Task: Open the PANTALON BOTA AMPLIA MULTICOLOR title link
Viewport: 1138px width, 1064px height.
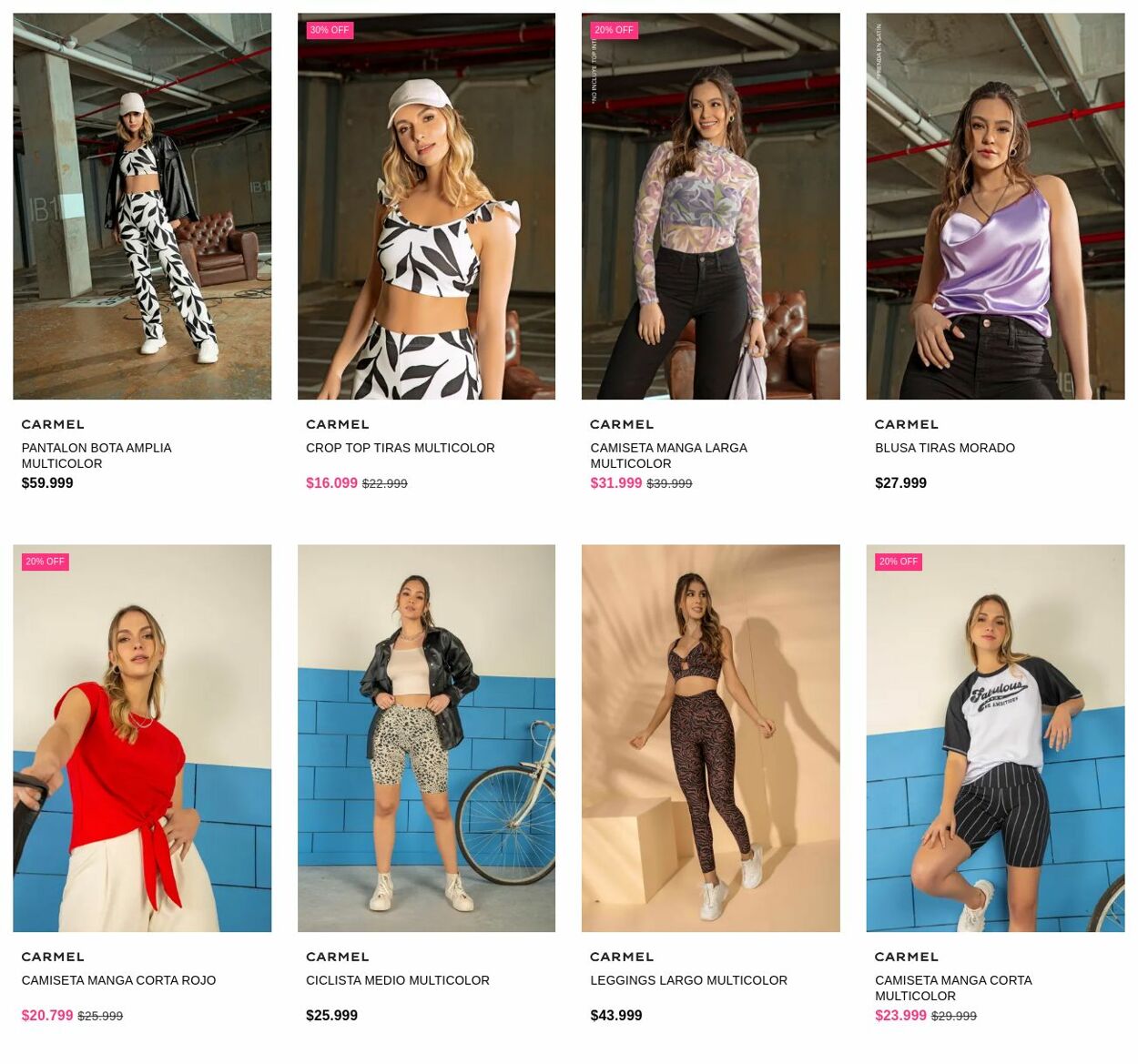Action: tap(97, 455)
